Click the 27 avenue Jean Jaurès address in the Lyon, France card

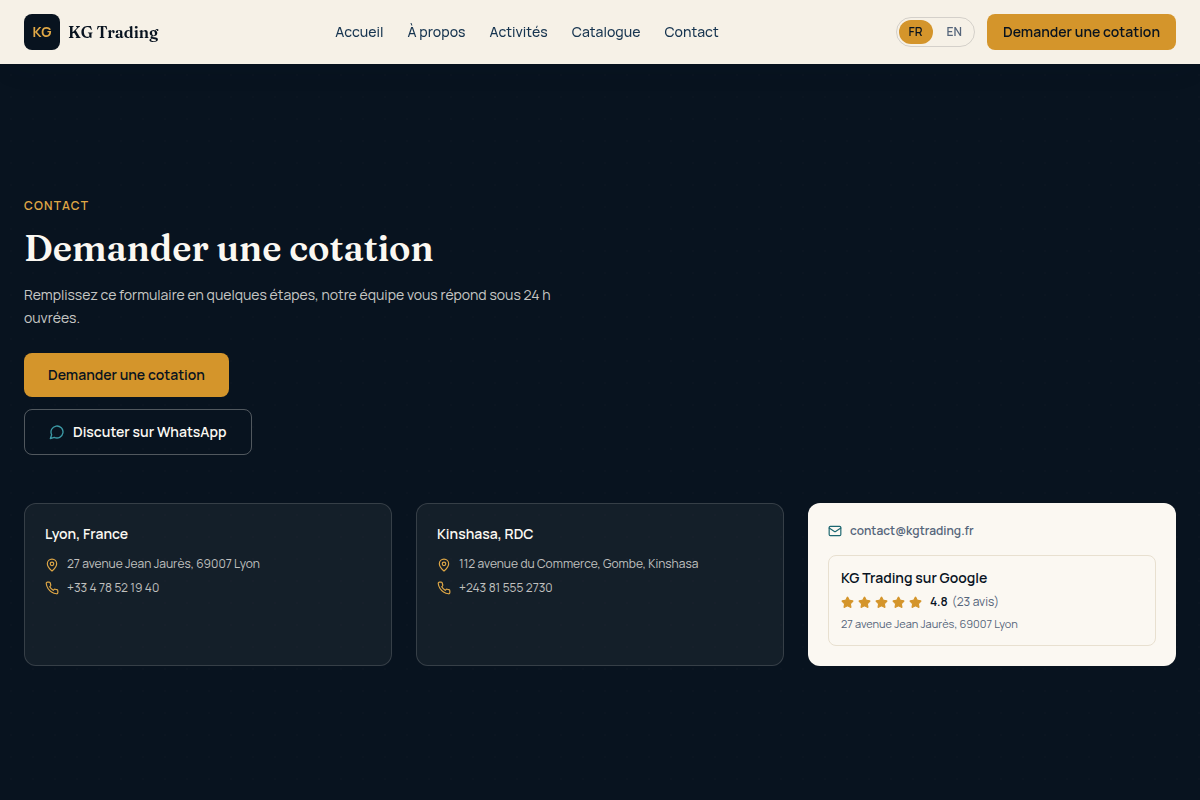pyautogui.click(x=163, y=564)
